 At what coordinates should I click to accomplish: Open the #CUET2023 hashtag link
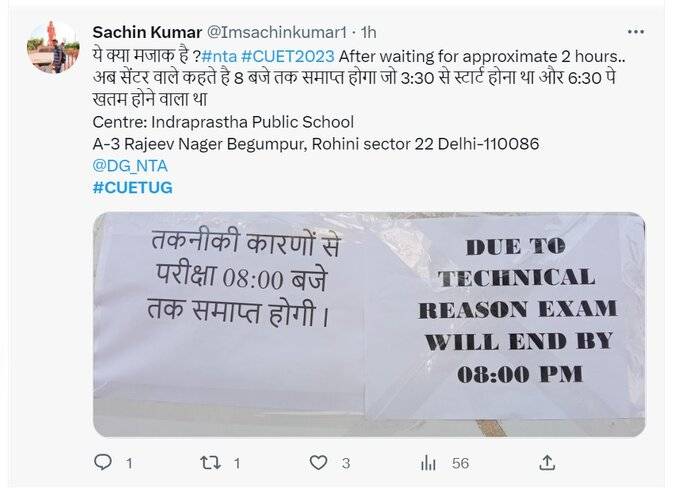pyautogui.click(x=288, y=56)
